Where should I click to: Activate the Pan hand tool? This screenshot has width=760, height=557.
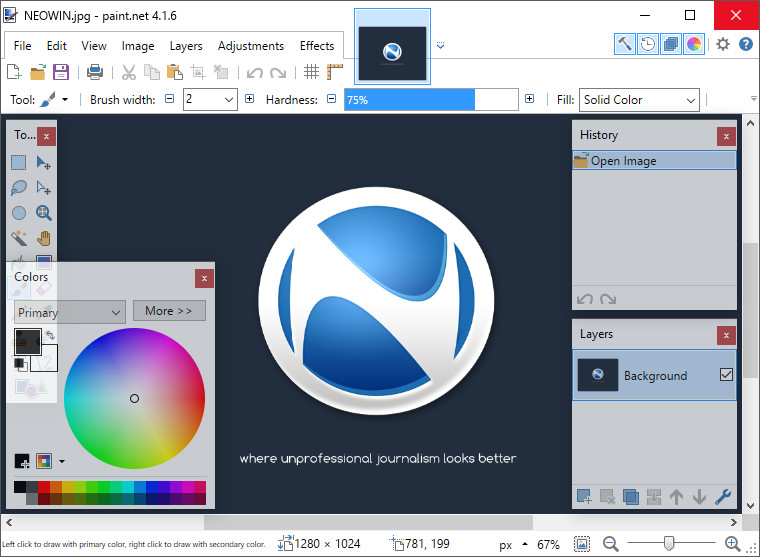coord(44,237)
